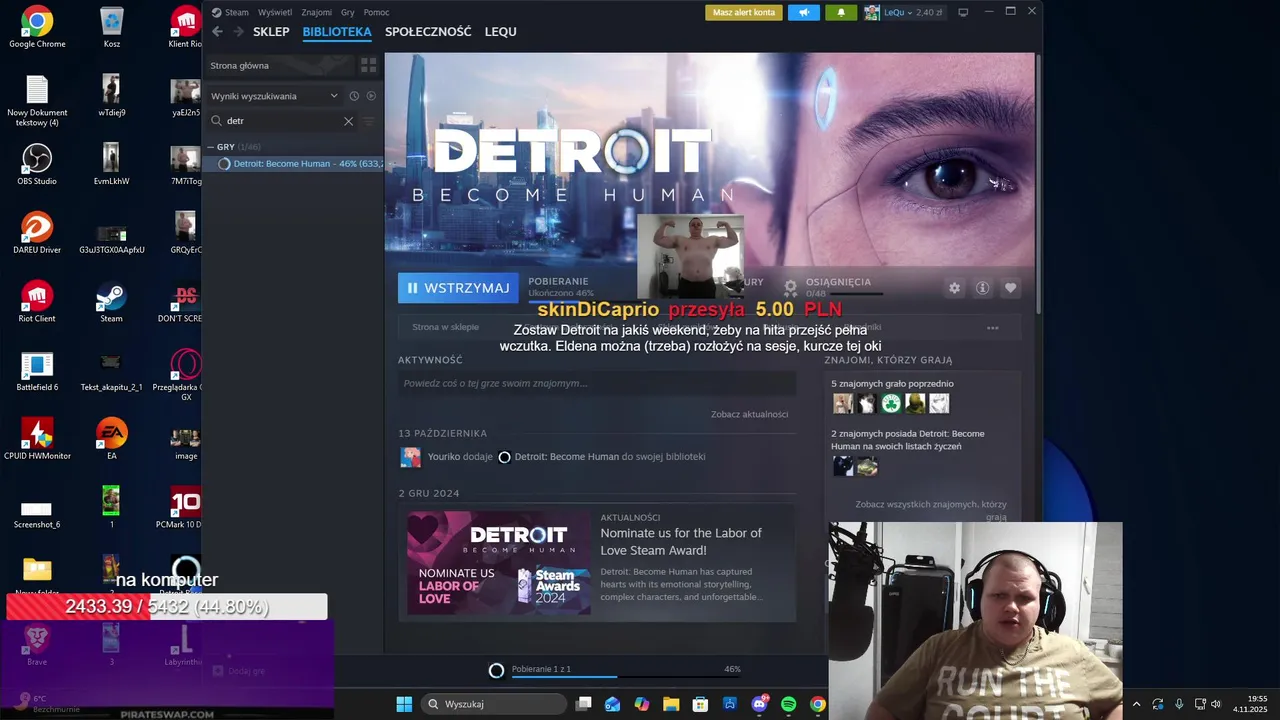The height and width of the screenshot is (720, 1280).
Task: Open the Steam menu
Action: 231,12
